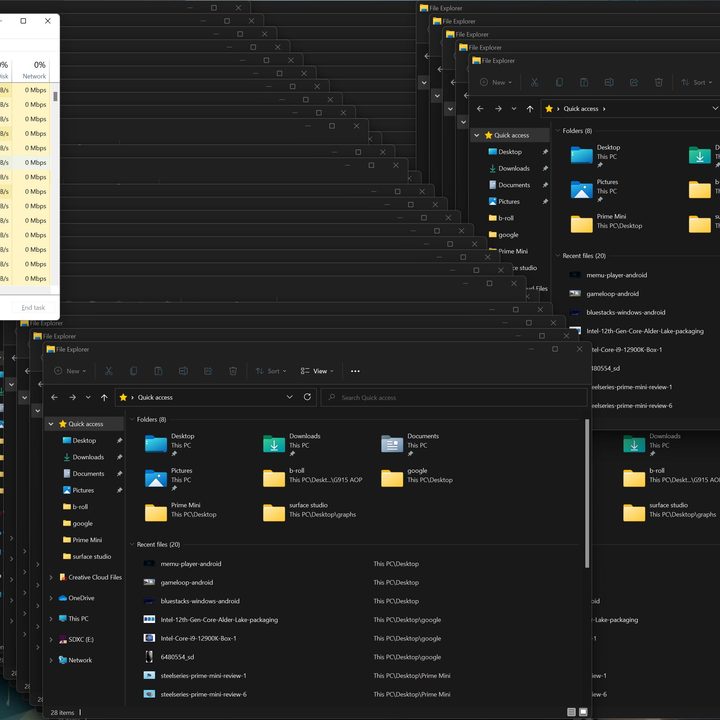Click Delete trash icon in front File Explorer toolbar
The height and width of the screenshot is (720, 720).
[x=233, y=371]
